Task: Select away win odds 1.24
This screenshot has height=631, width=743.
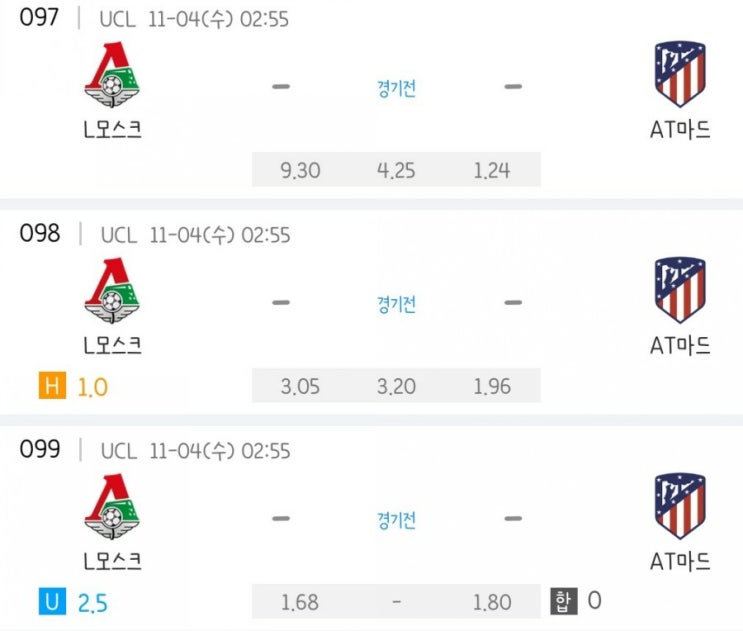Action: 492,170
